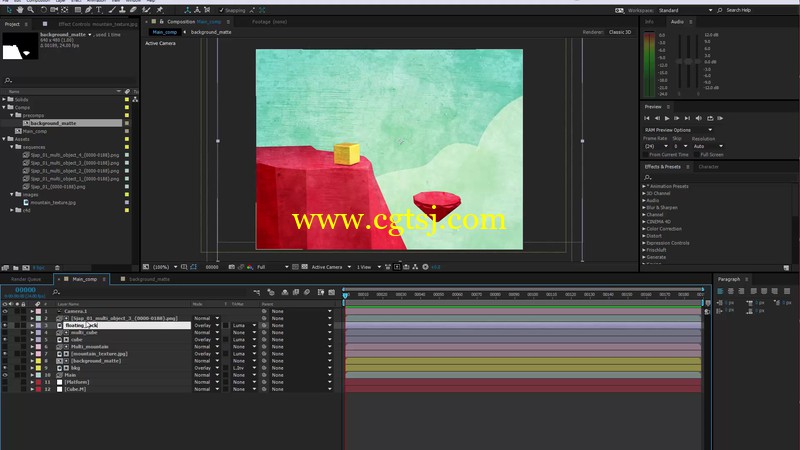800x450 pixels.
Task: Select the Pan Behind anchor tool
Action: pos(64,10)
